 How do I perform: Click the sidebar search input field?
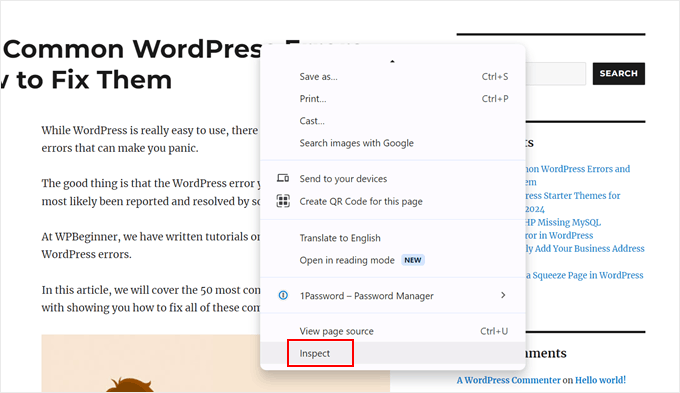click(x=555, y=73)
